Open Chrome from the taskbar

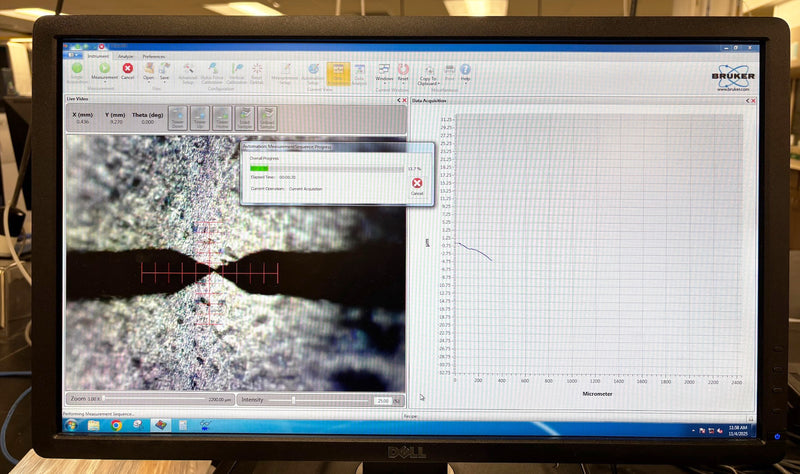(x=116, y=425)
